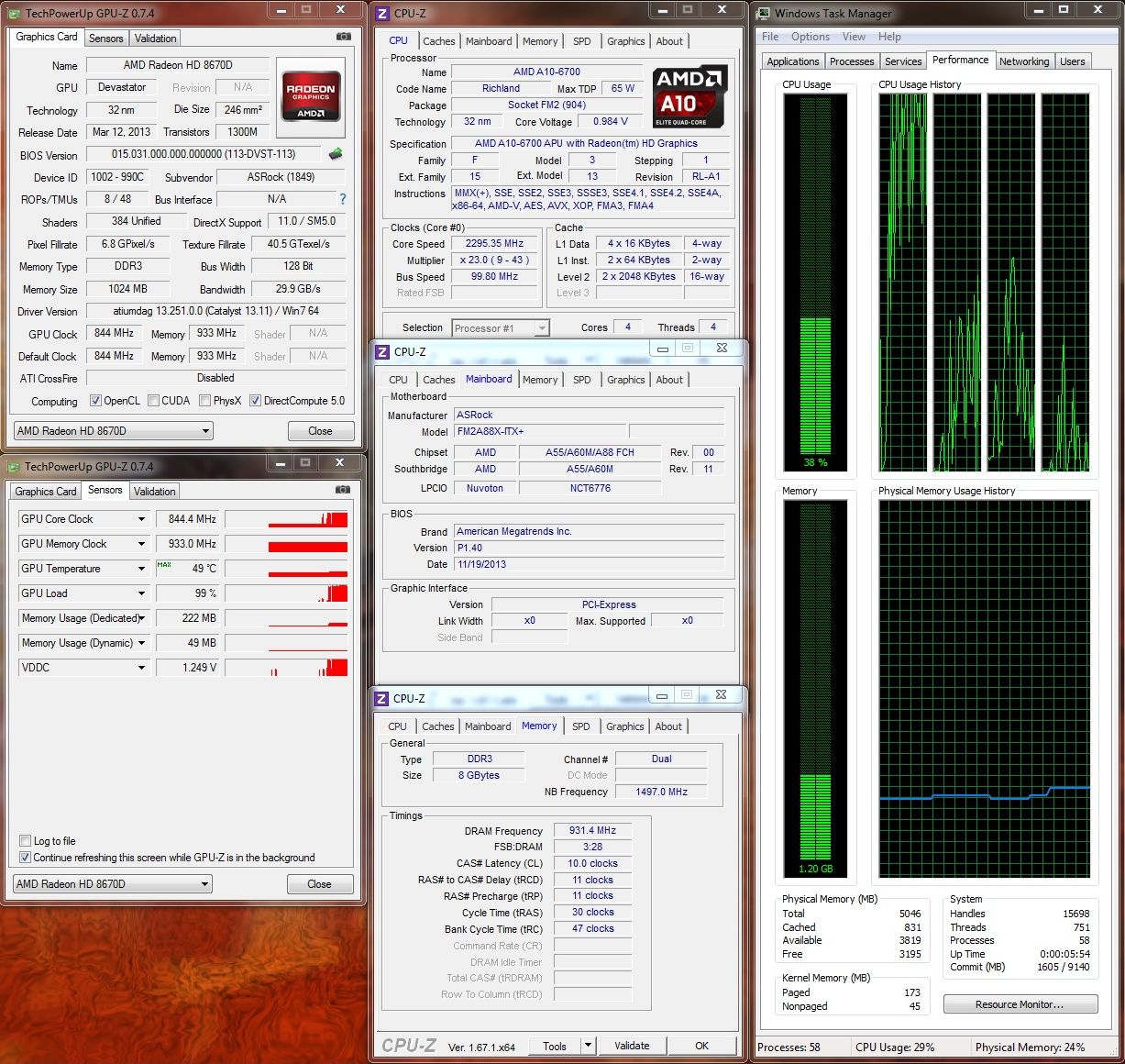Uncheck Continue refreshing in background option

tap(26, 858)
